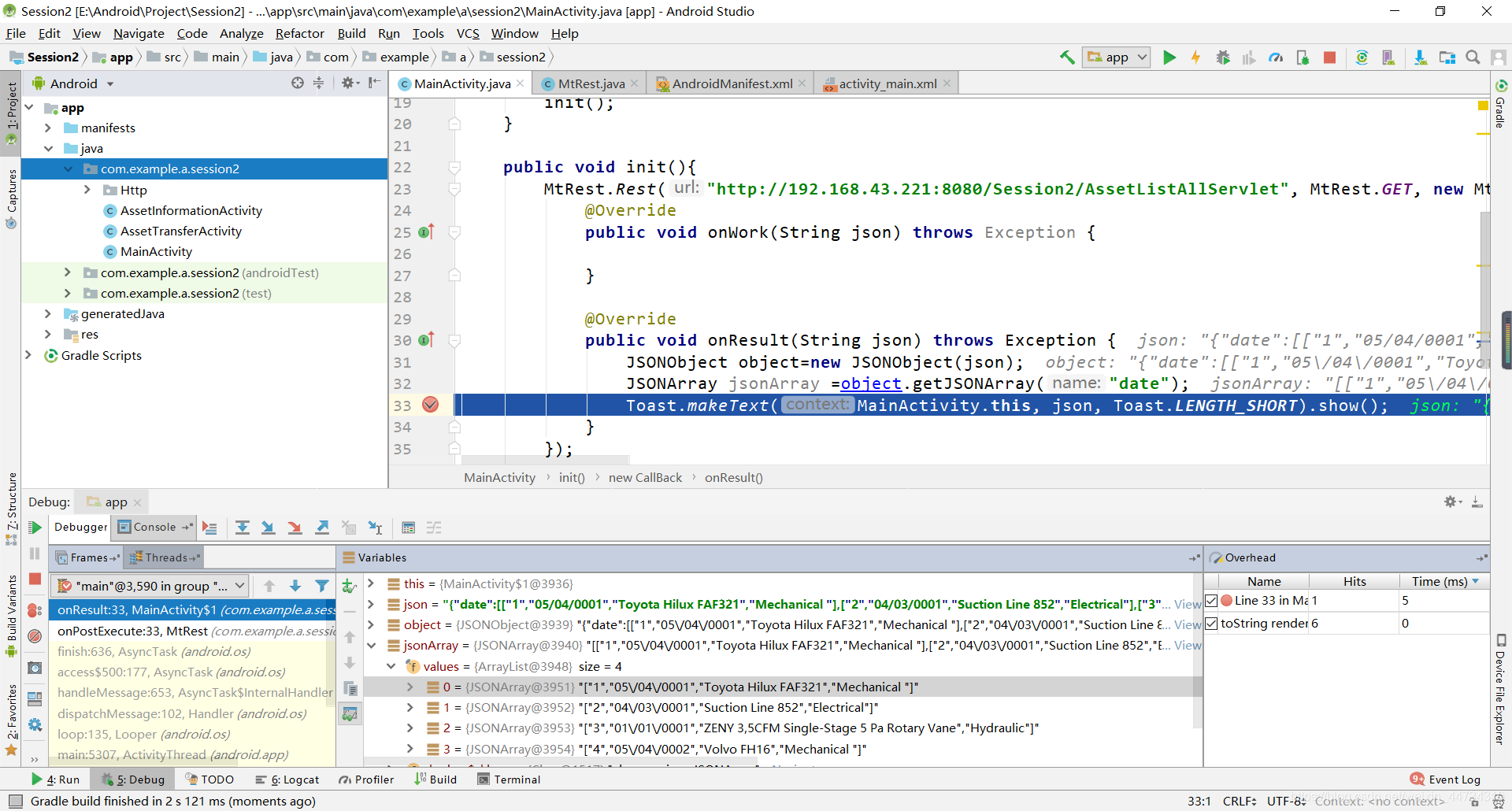Click the onResult() breadcrumb
Viewport: 1512px width, 811px height.
[x=733, y=477]
